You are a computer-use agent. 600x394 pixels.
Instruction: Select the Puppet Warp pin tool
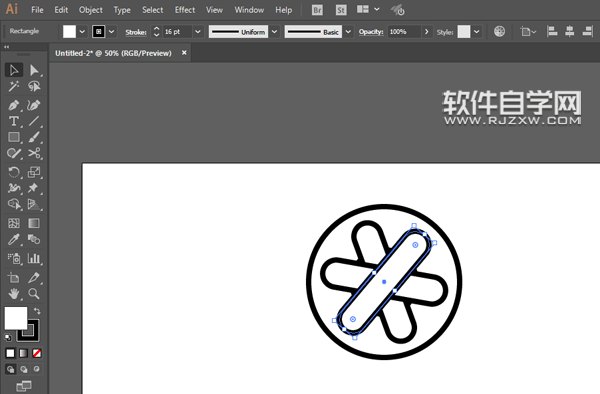click(x=34, y=188)
